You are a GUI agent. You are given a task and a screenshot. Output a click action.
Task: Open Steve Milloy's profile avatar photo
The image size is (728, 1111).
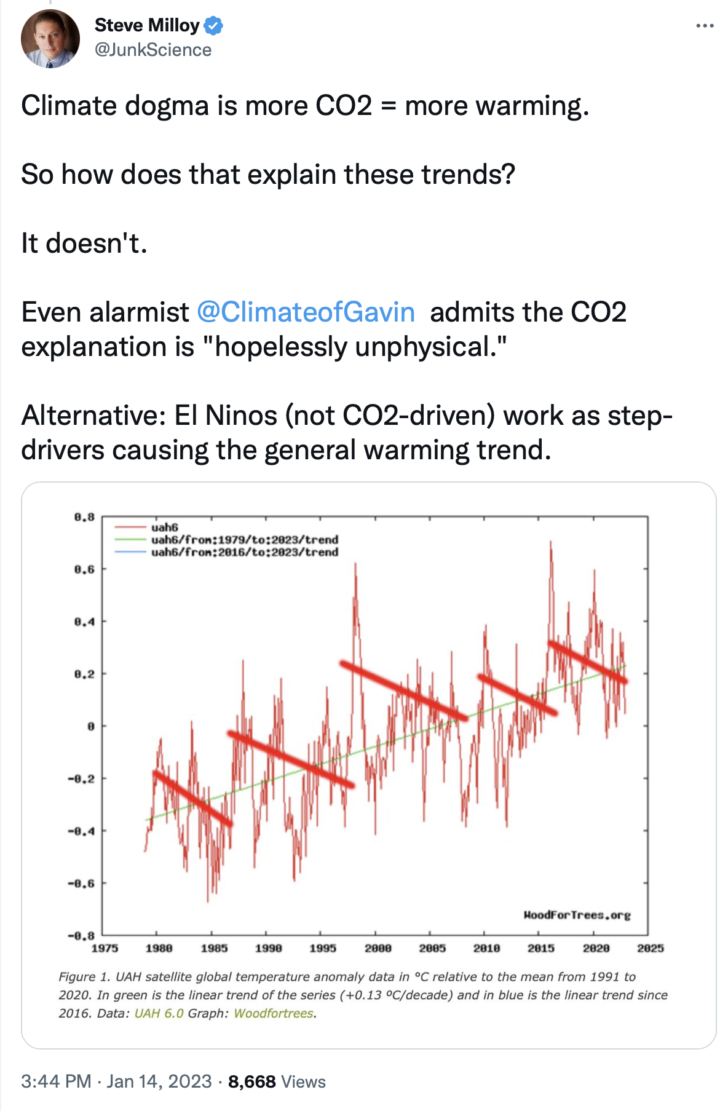pos(50,38)
